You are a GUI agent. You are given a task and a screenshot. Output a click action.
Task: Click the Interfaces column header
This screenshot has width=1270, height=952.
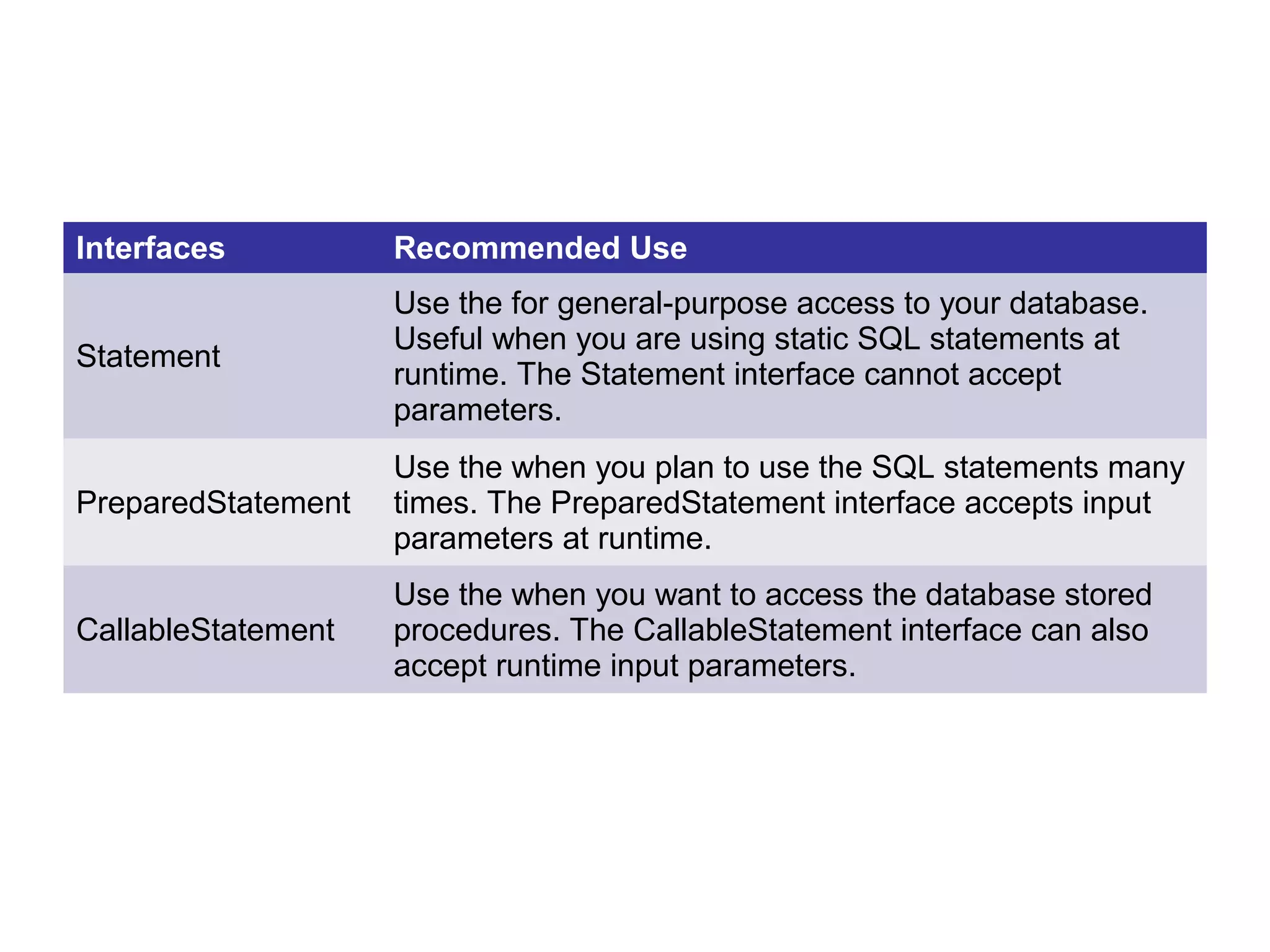[150, 248]
